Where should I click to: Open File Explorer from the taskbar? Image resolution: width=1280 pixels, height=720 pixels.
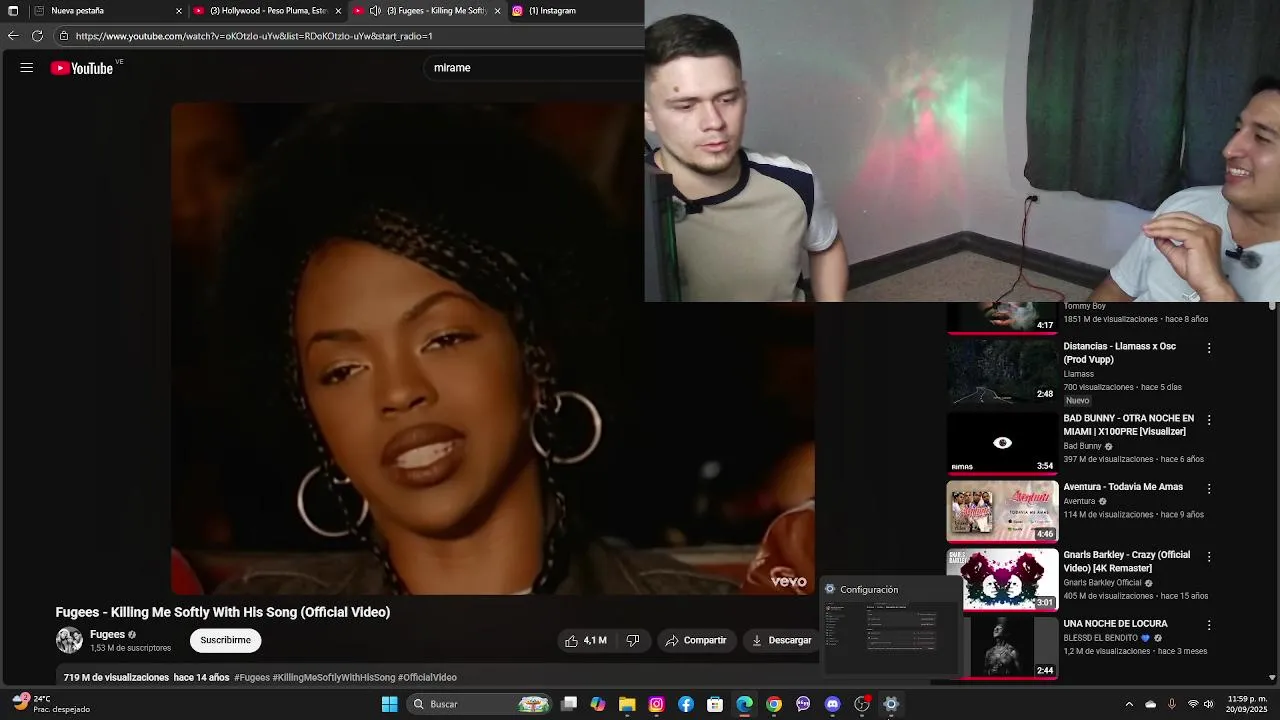[x=627, y=704]
